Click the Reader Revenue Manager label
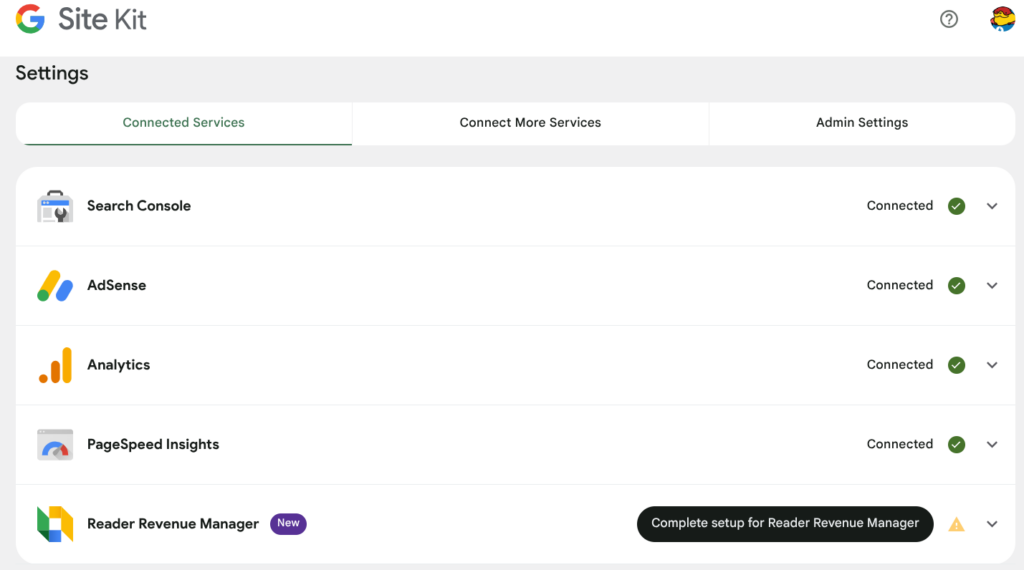 coord(173,524)
